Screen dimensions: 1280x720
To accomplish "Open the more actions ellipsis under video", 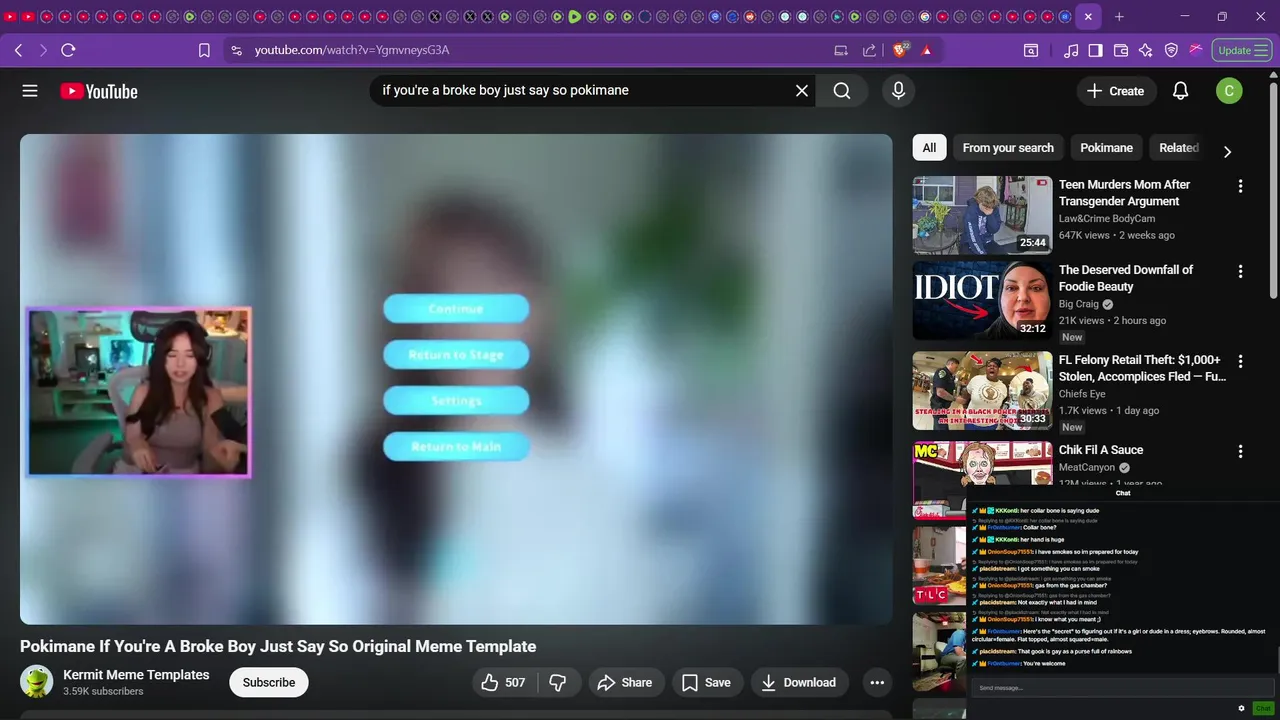I will [877, 683].
